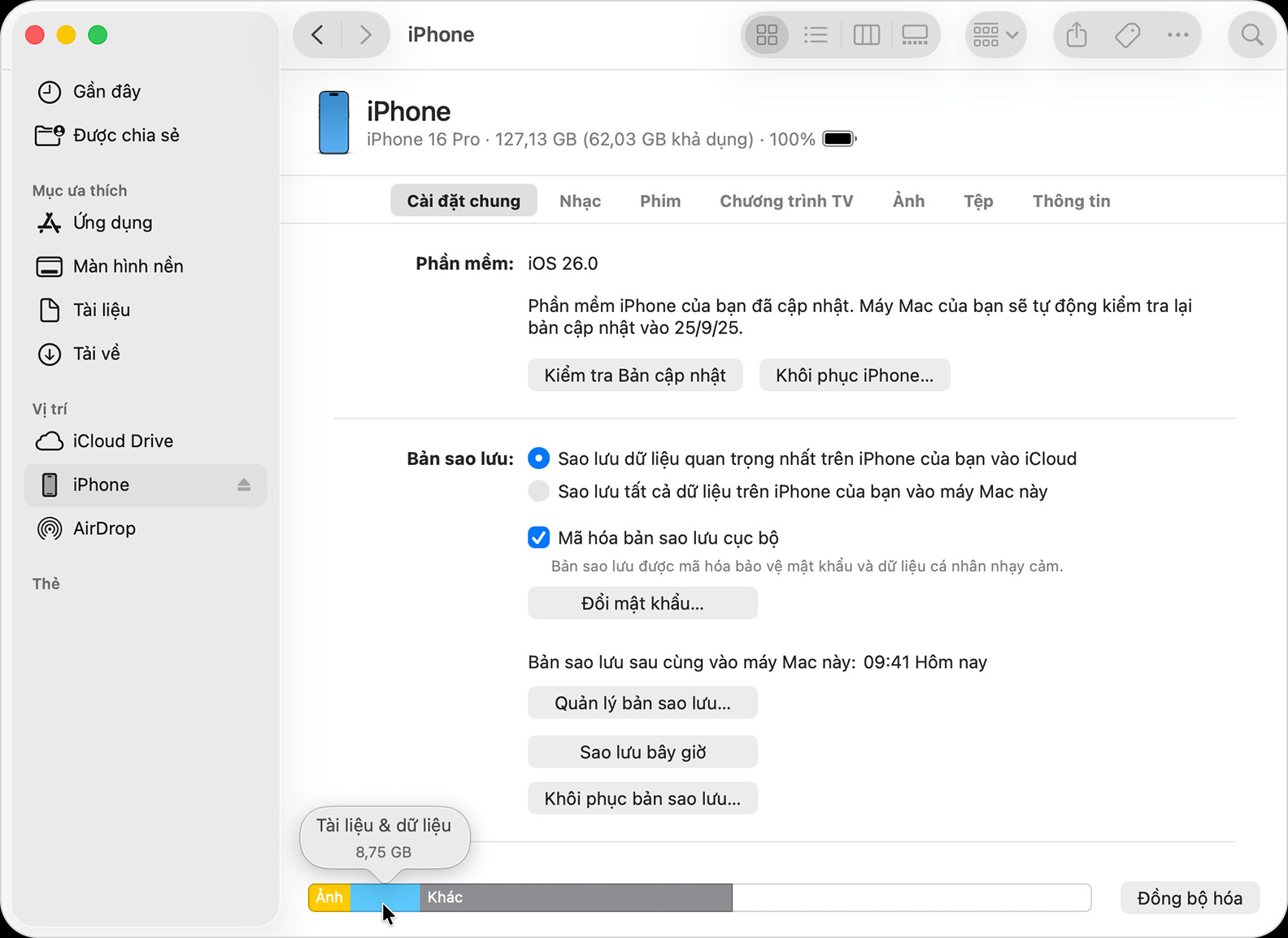The width and height of the screenshot is (1288, 938).
Task: Switch to list view
Action: (816, 35)
